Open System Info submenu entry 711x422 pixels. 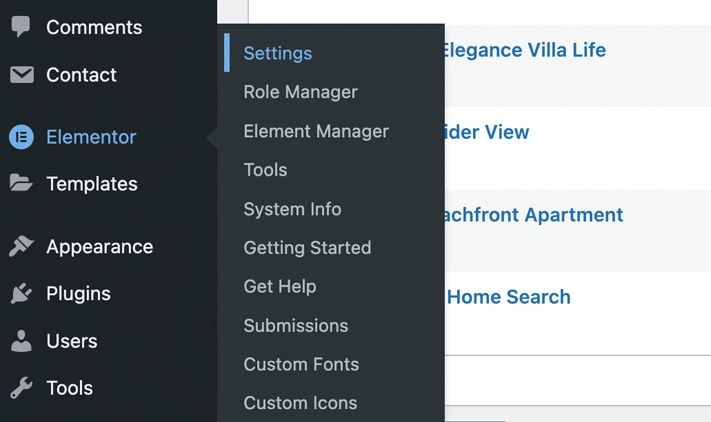292,209
